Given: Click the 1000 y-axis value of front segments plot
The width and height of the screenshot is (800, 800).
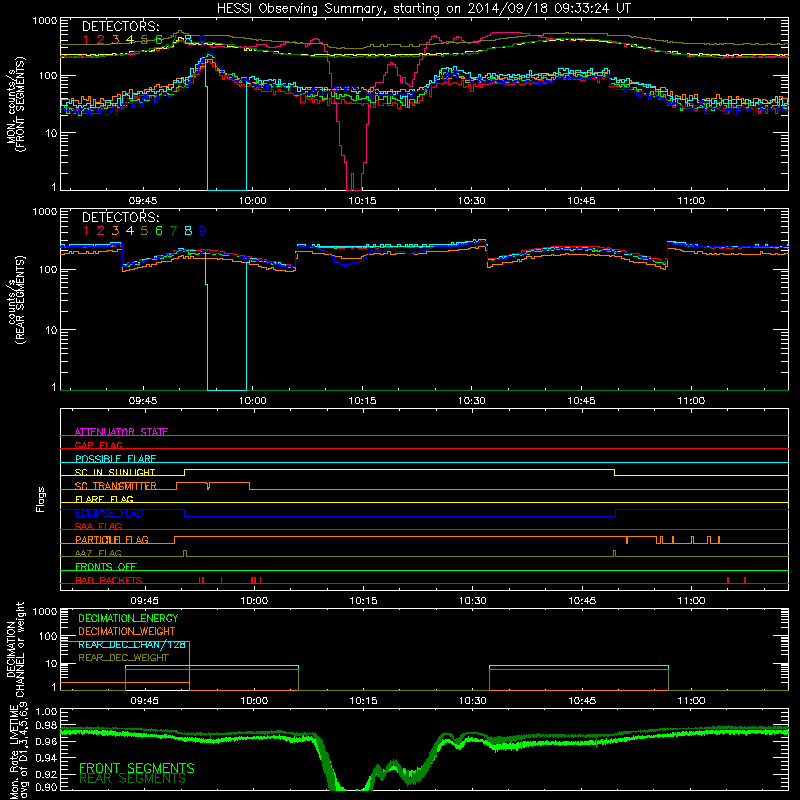Looking at the screenshot, I should 45,21.
